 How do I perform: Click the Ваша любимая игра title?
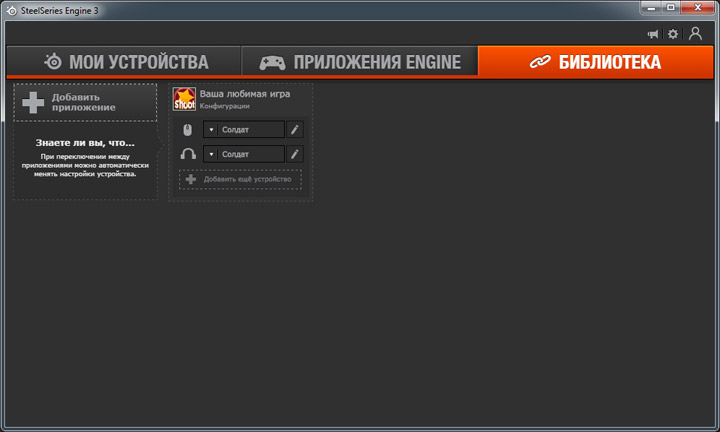(x=245, y=94)
